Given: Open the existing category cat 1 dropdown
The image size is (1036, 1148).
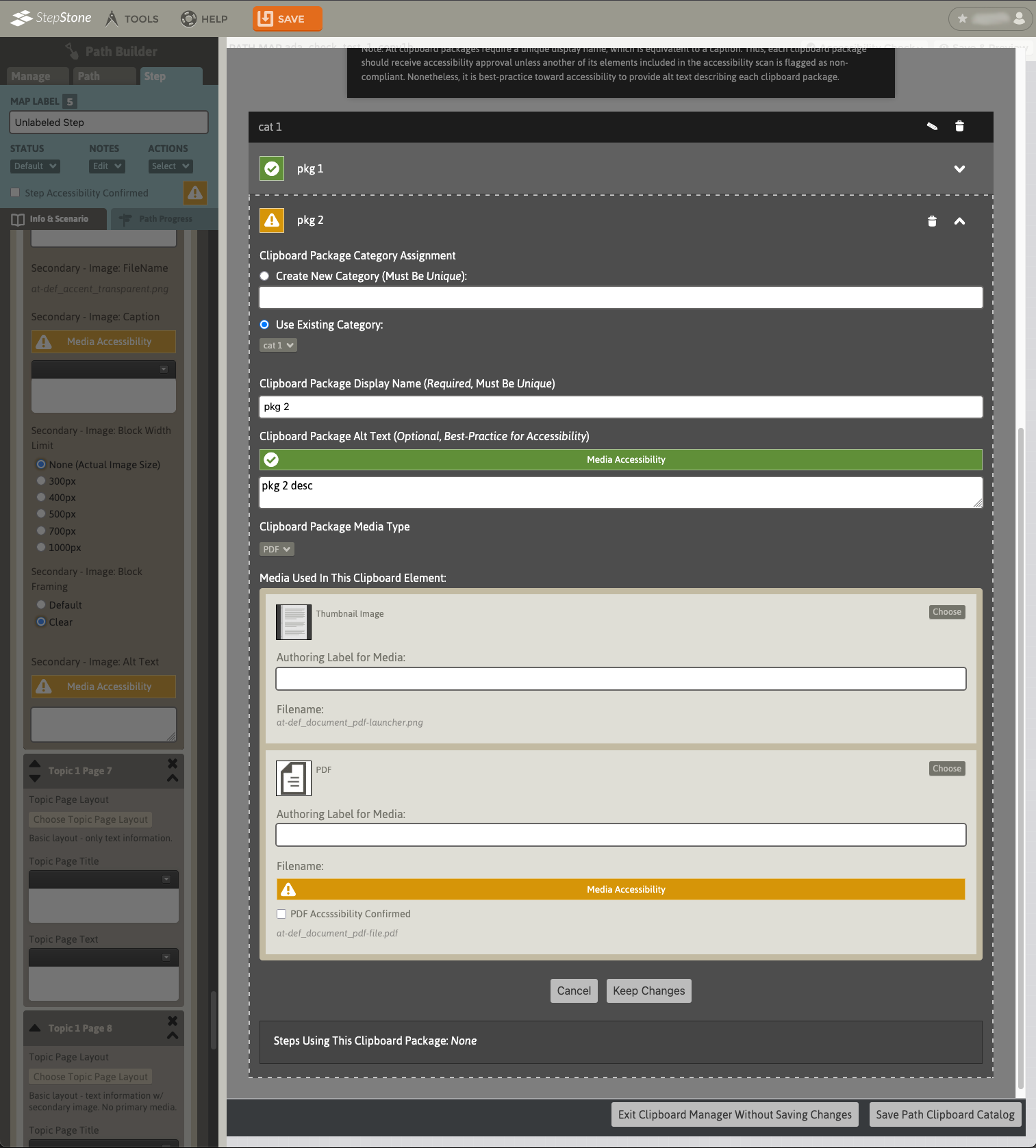Looking at the screenshot, I should click(x=278, y=345).
